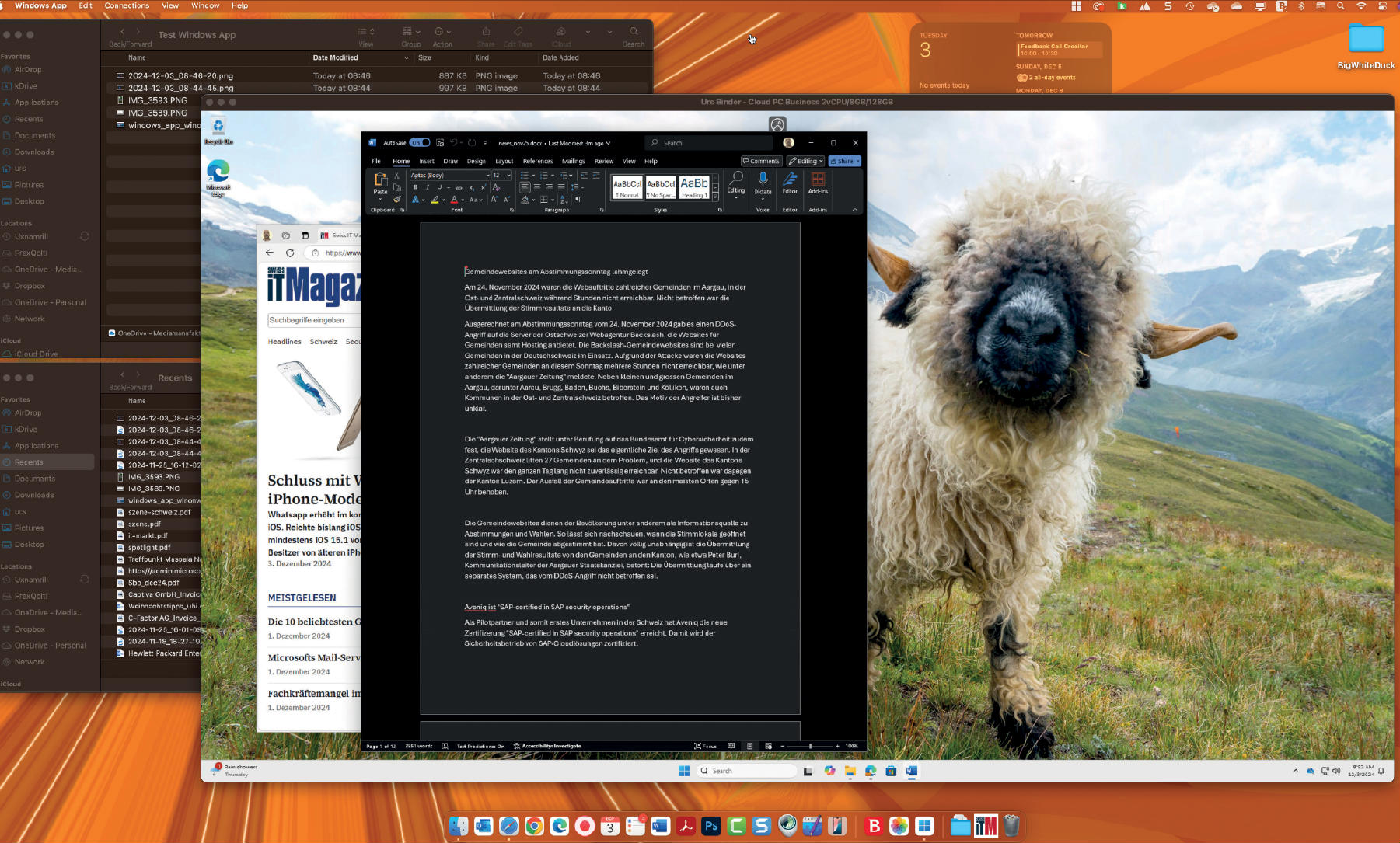
Task: Open Connections menu in macOS menu bar
Action: click(x=127, y=5)
